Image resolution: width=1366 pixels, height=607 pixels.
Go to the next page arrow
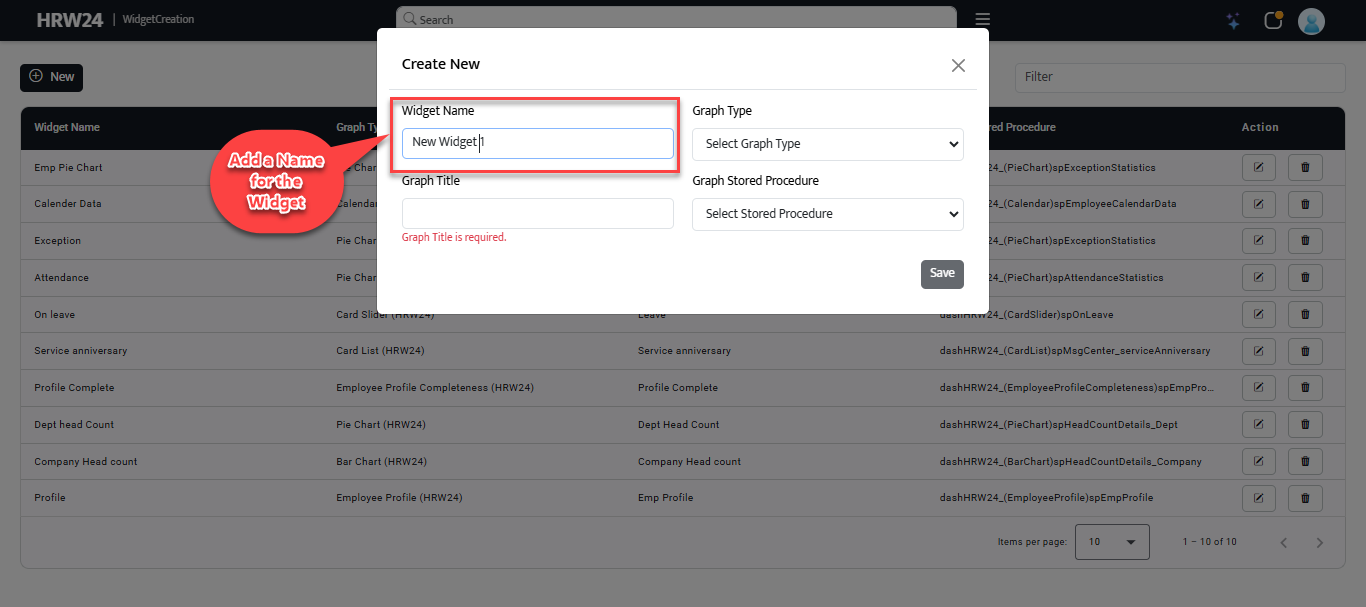[x=1319, y=543]
